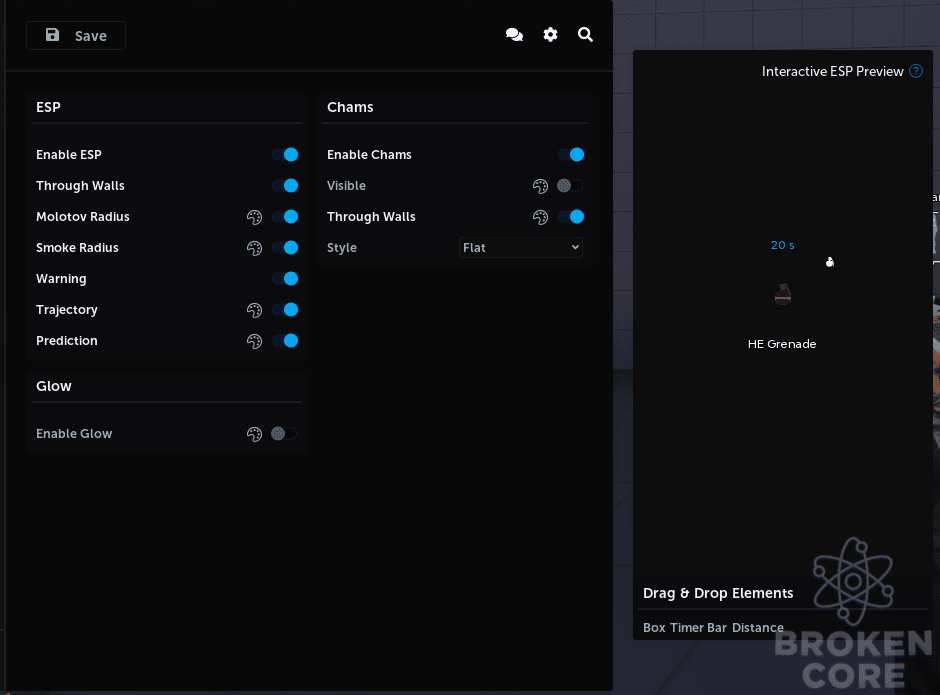This screenshot has width=940, height=695.
Task: Open Chams Visible color palette icon
Action: click(x=540, y=186)
